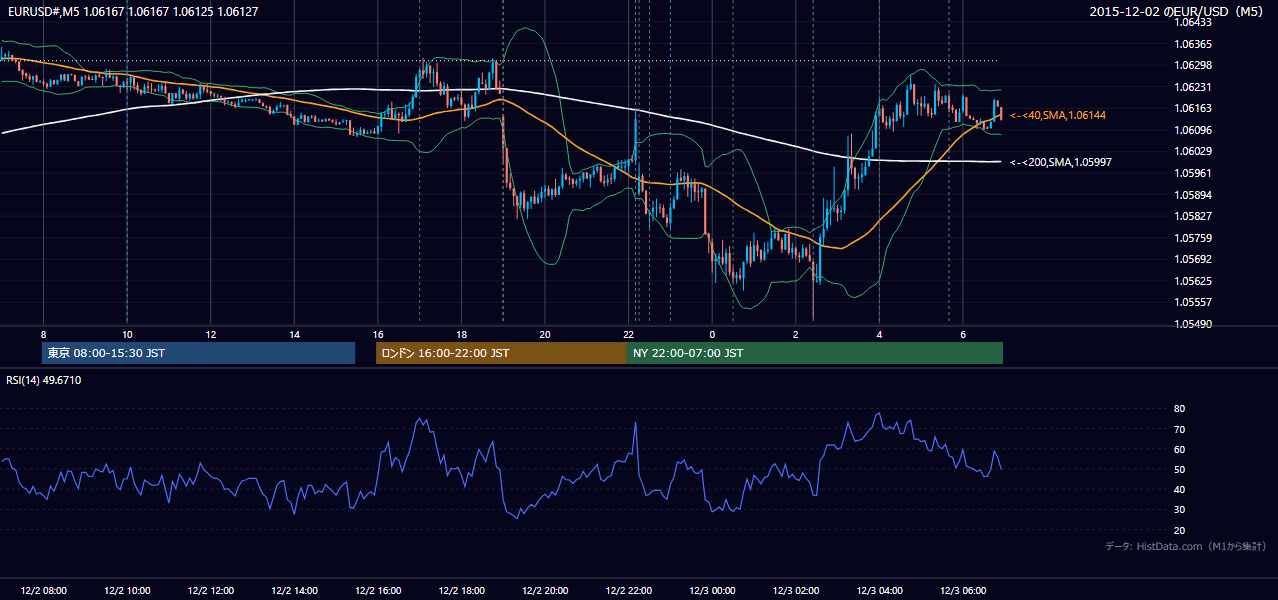
Task: Click price axis value 1.06029
Action: [1193, 151]
